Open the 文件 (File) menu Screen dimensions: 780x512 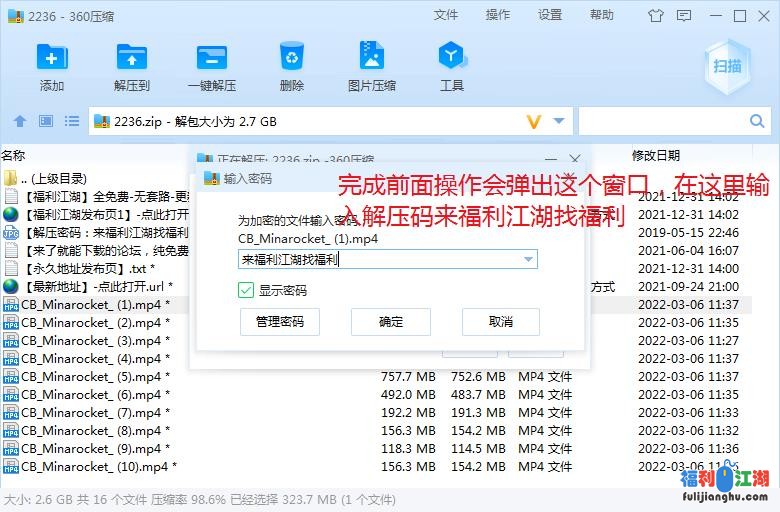point(446,15)
